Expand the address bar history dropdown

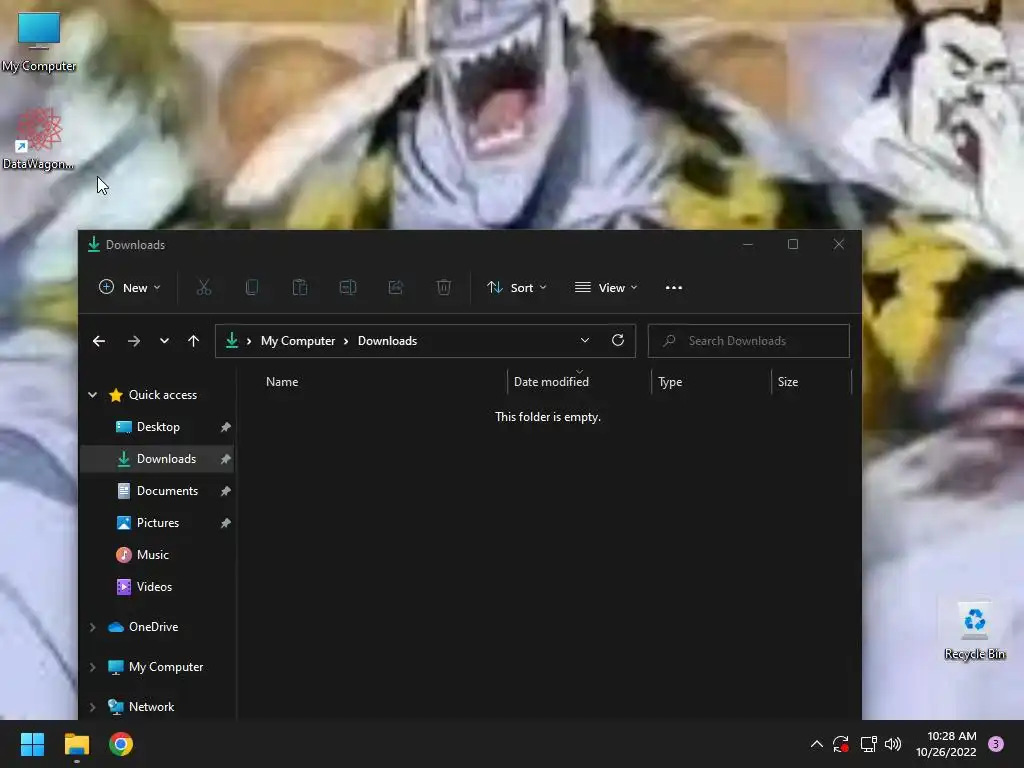584,340
